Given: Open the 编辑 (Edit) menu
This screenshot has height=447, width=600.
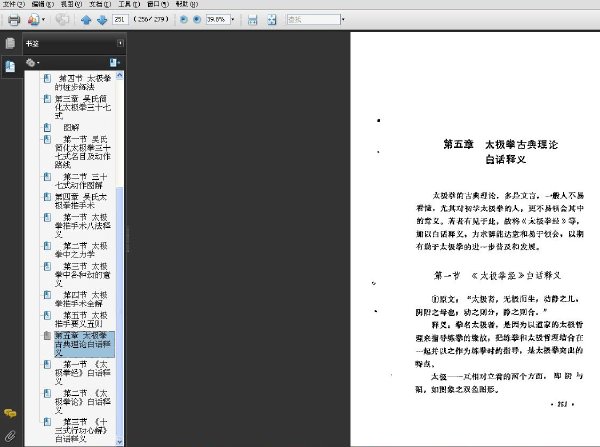Looking at the screenshot, I should point(42,4).
